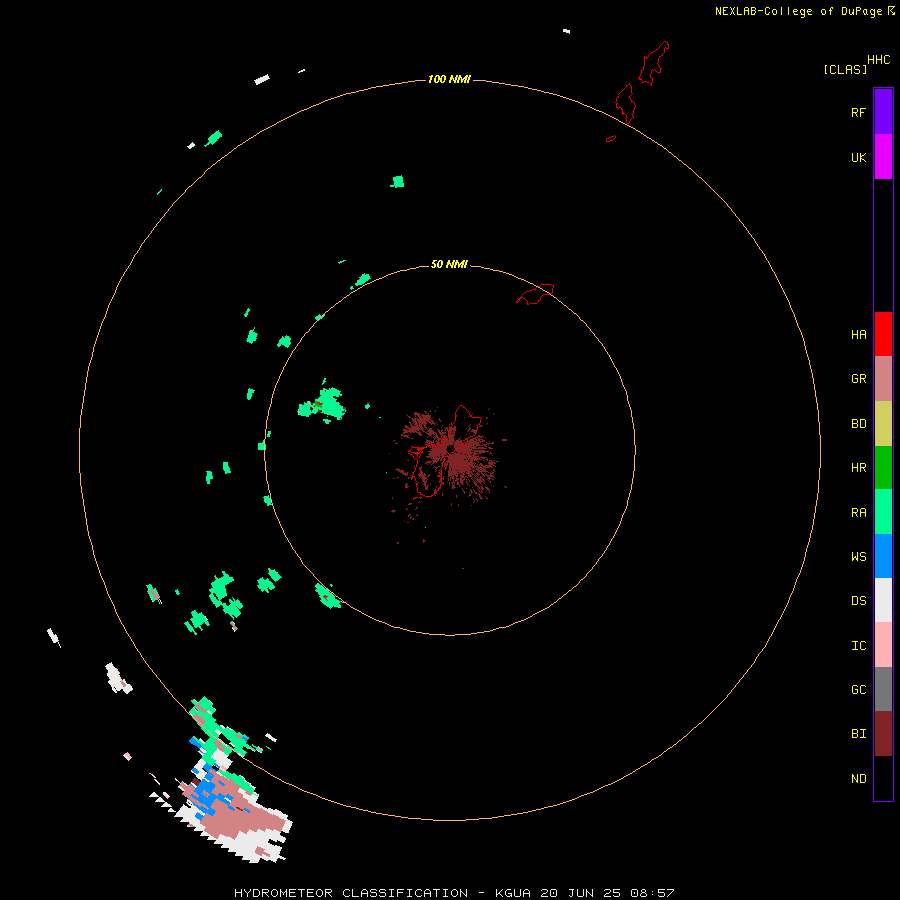This screenshot has height=900, width=900.
Task: Click the IC legend label
Action: click(858, 646)
